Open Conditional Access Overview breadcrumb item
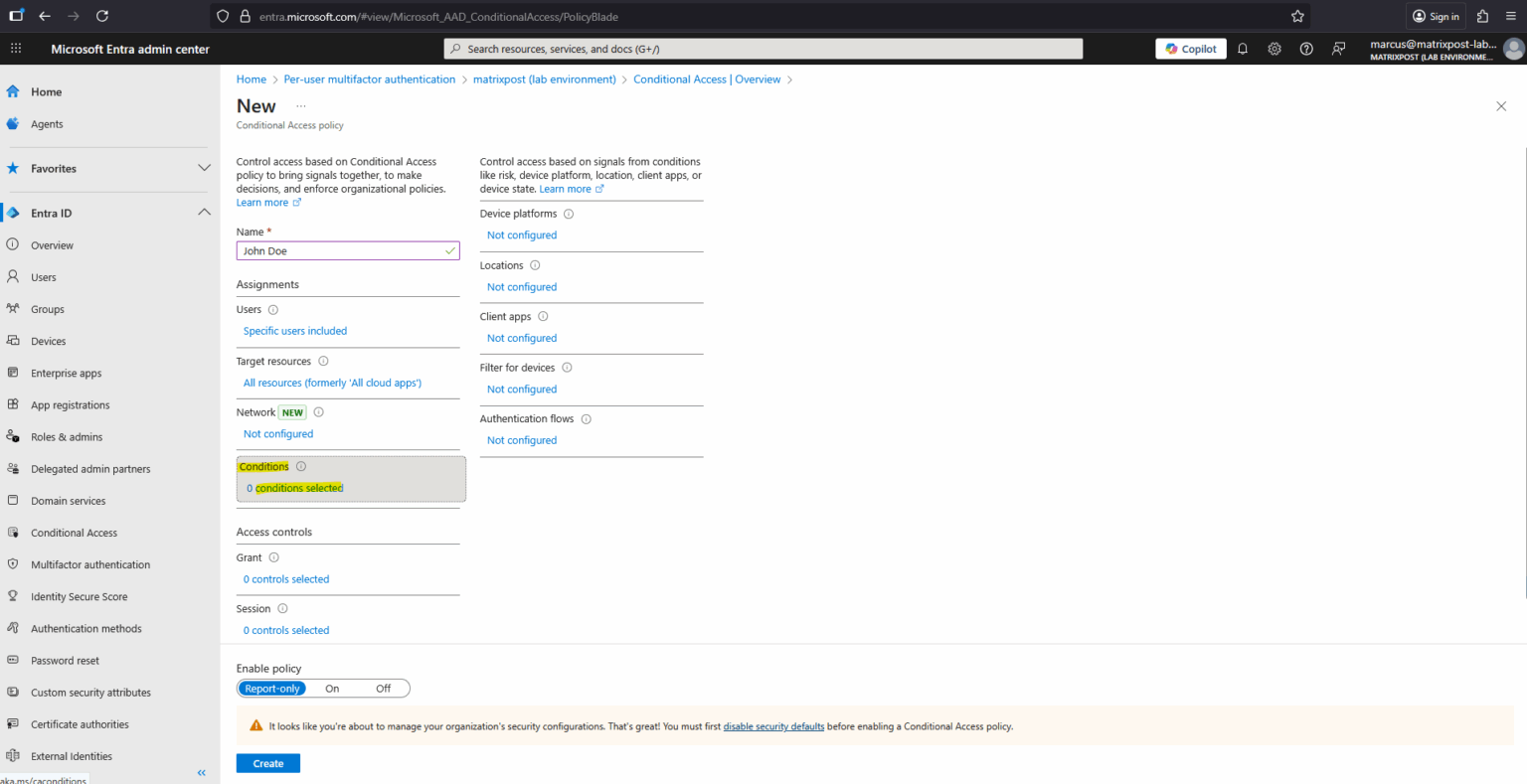 point(709,78)
